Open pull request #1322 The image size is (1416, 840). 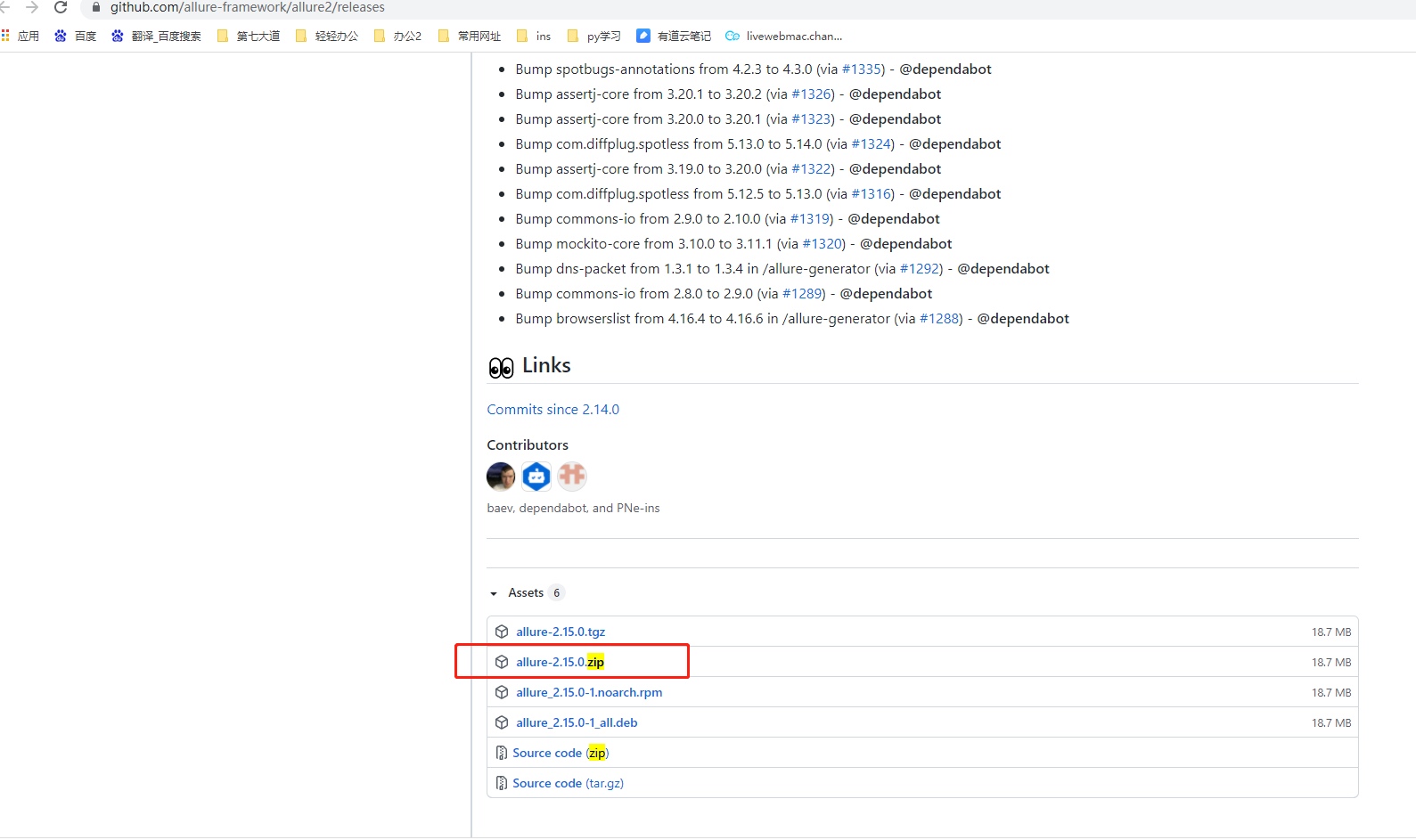click(811, 169)
